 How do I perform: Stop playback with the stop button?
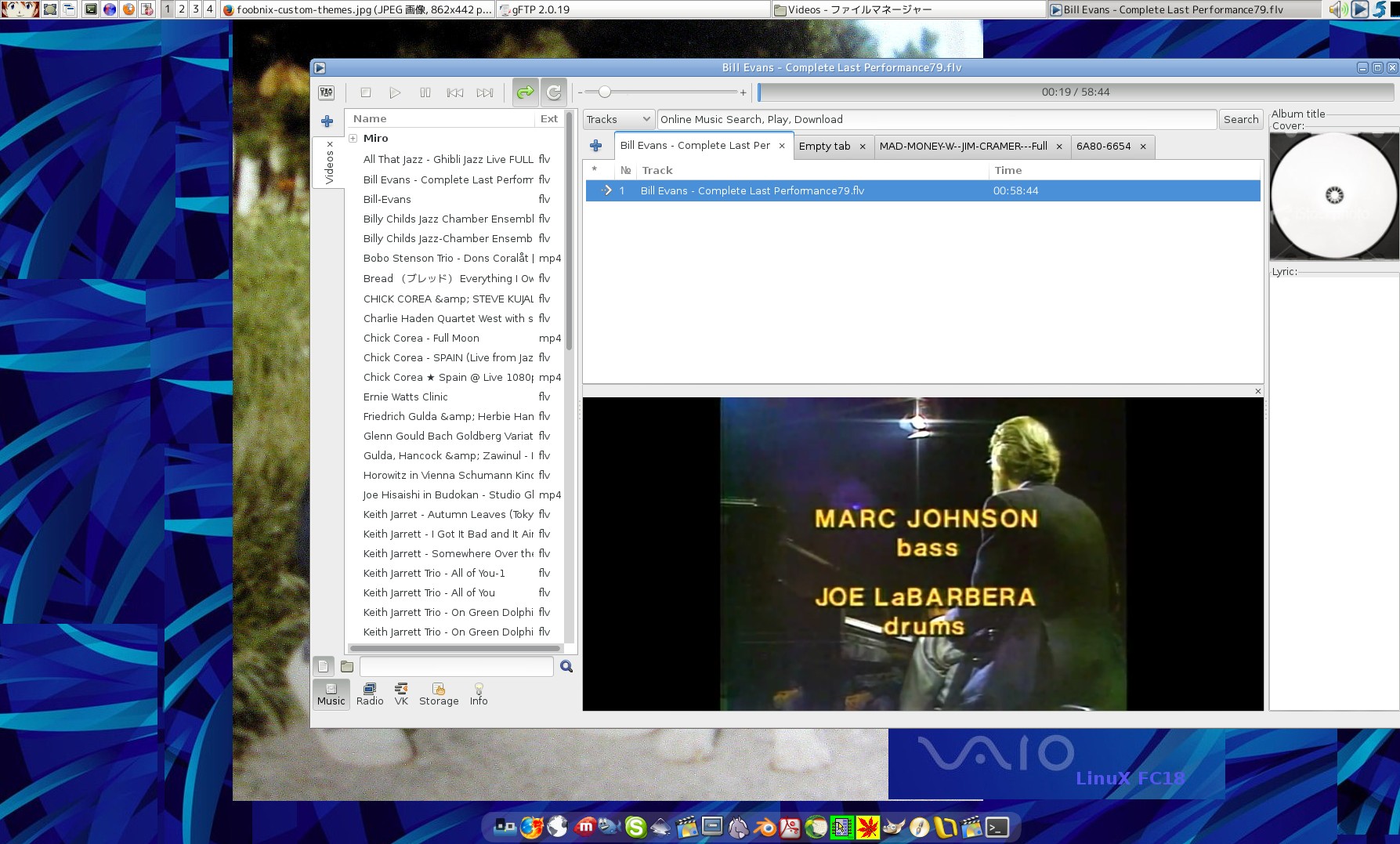point(365,92)
